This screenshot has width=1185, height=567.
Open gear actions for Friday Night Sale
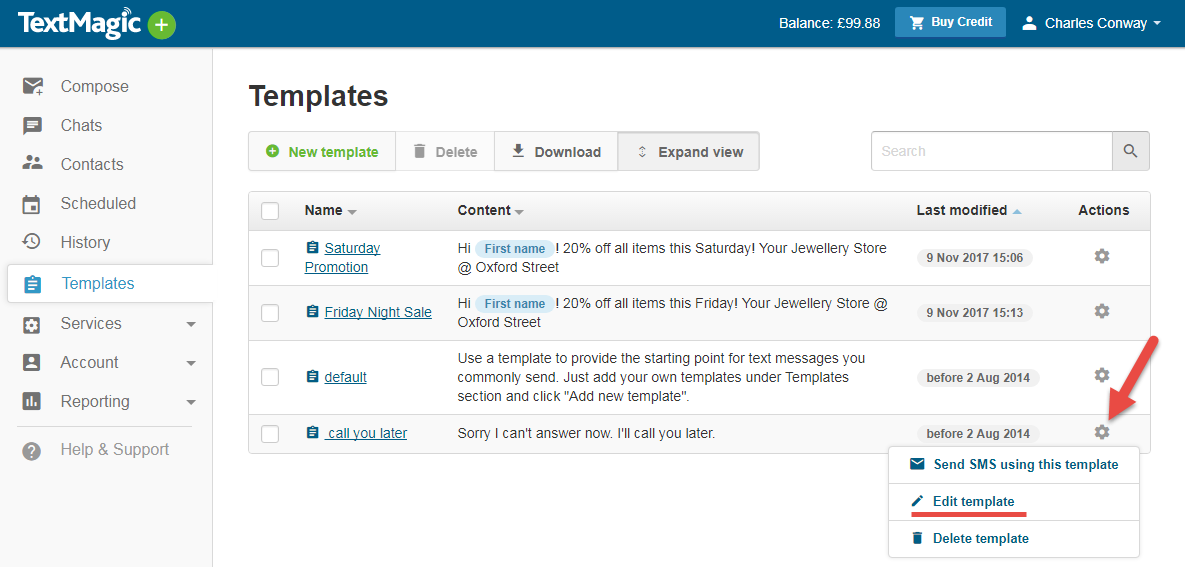(1101, 311)
